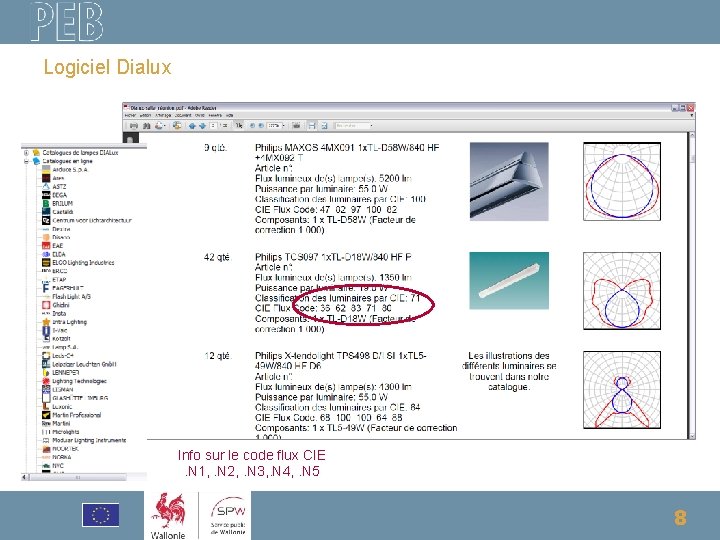Select BRILUM catalogue entry
This screenshot has height=540, width=720.
tap(62, 203)
